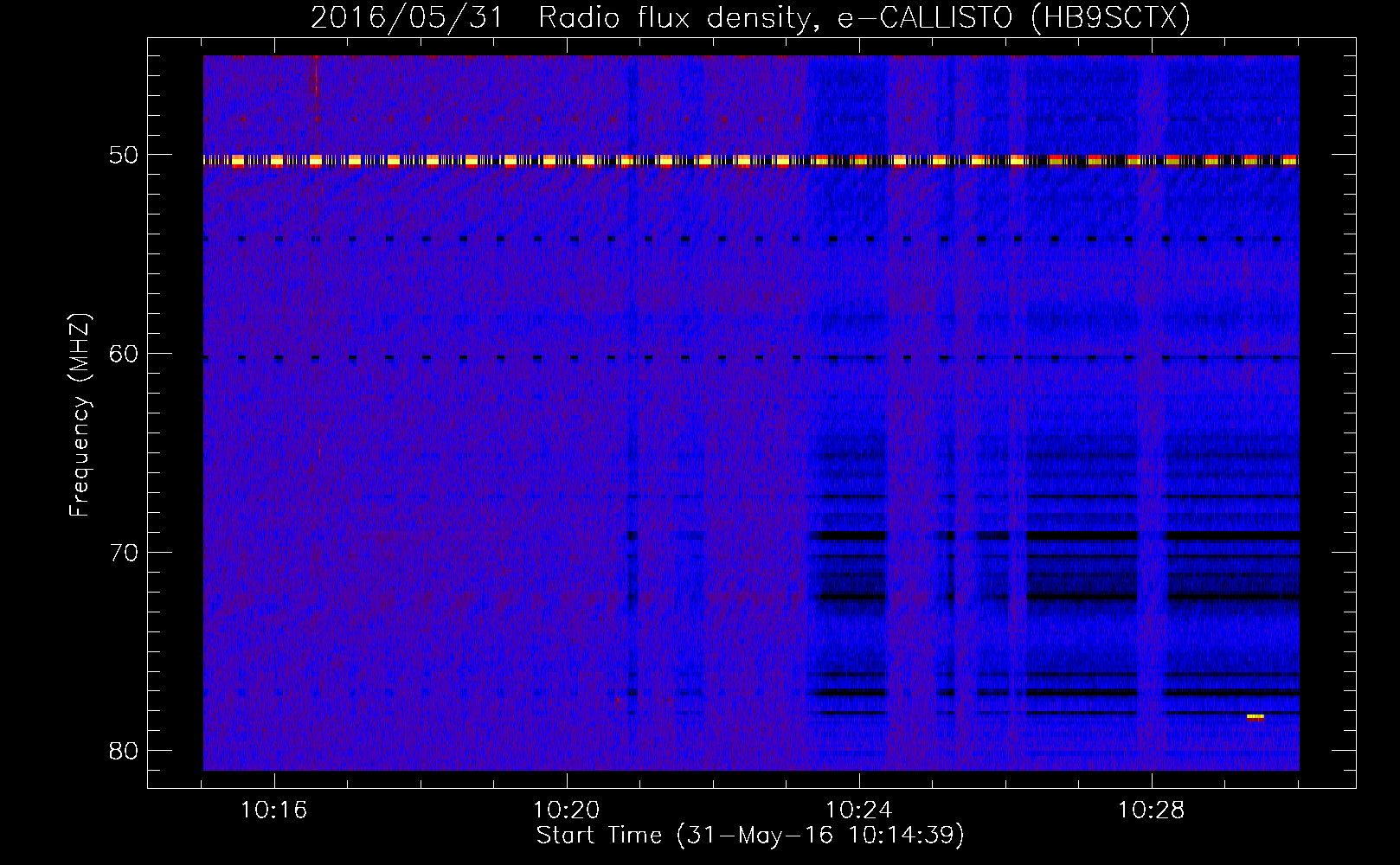Click the small yellow burst near 78 MHz
The image size is (1400, 865).
[1256, 716]
